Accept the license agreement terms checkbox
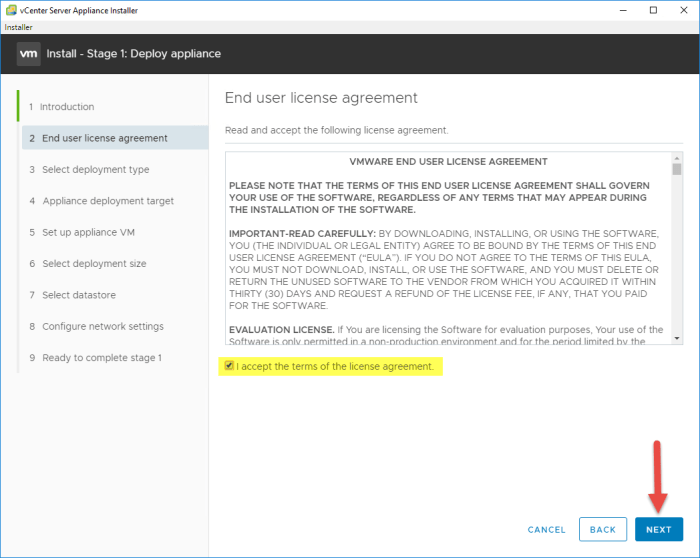 (x=229, y=366)
